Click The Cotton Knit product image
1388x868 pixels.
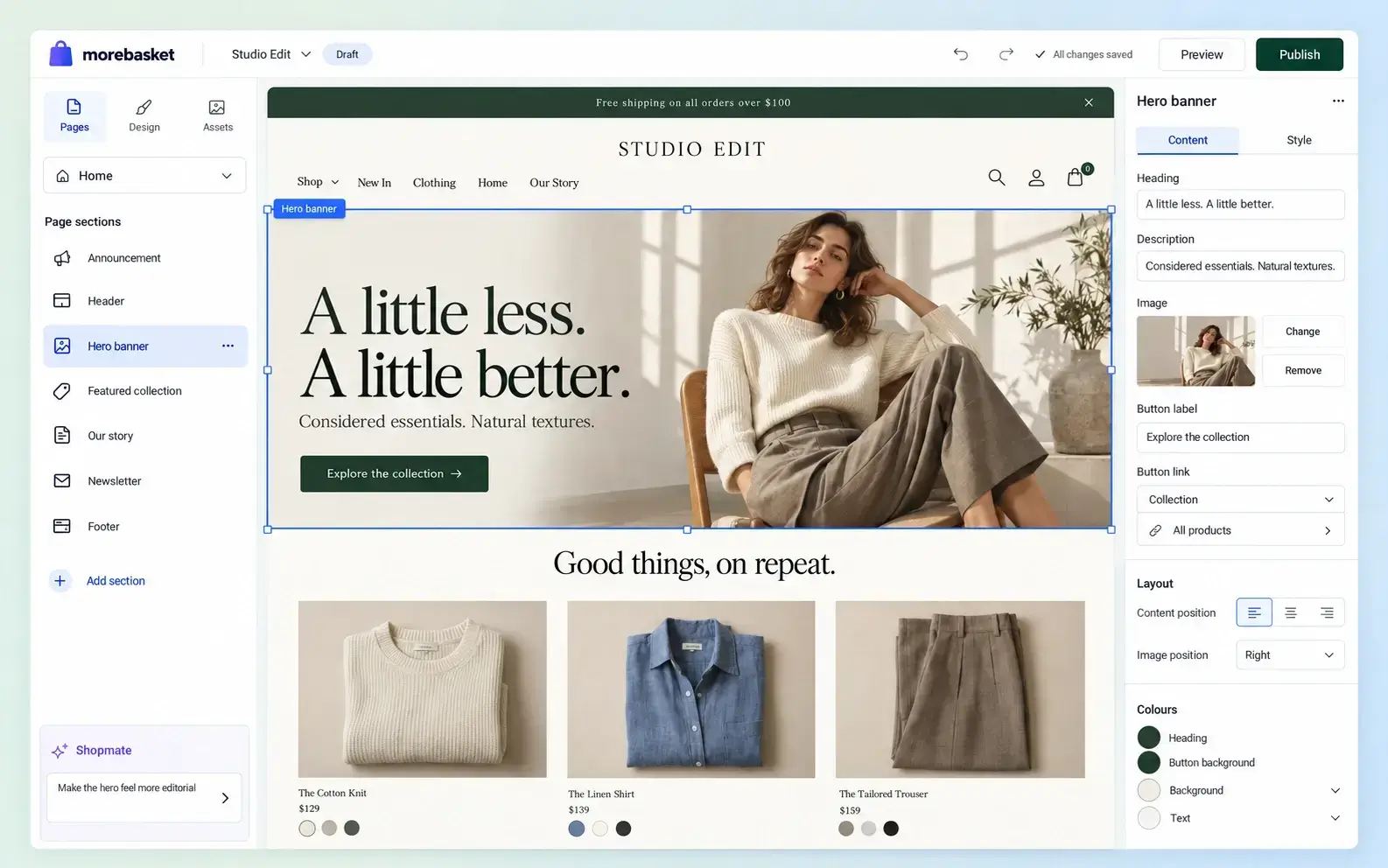coord(423,689)
